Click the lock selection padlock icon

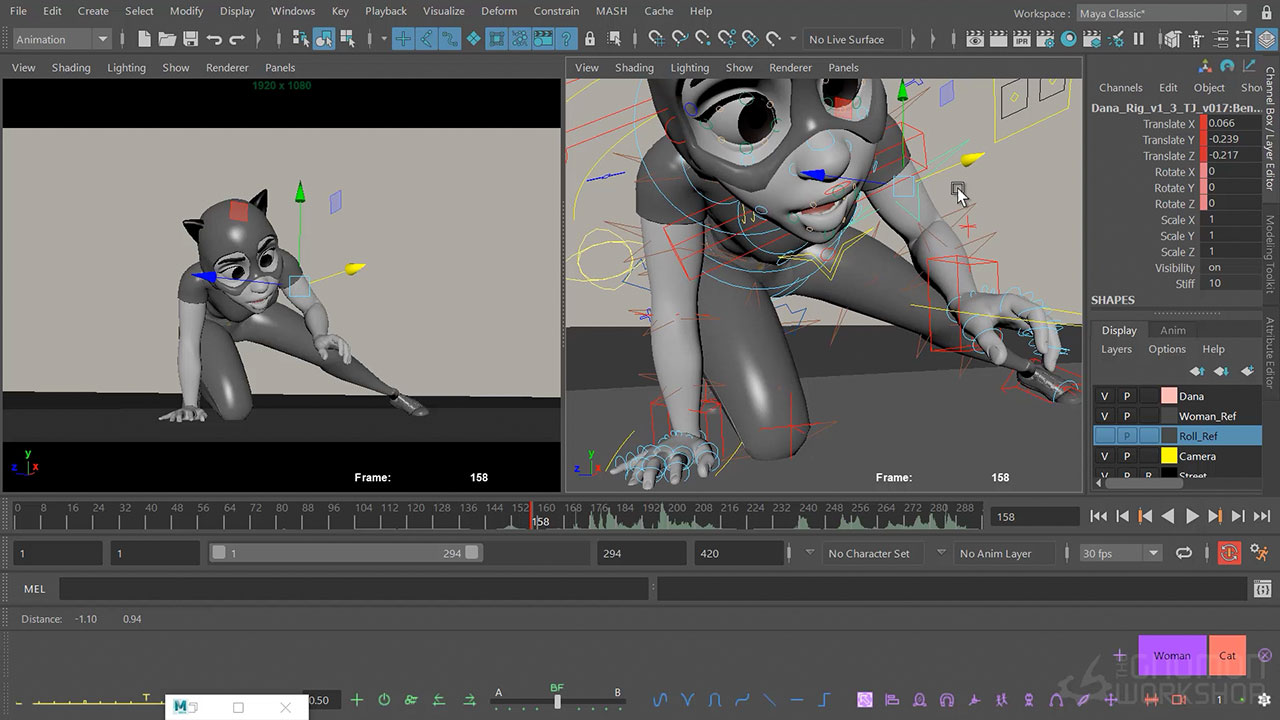pyautogui.click(x=589, y=39)
